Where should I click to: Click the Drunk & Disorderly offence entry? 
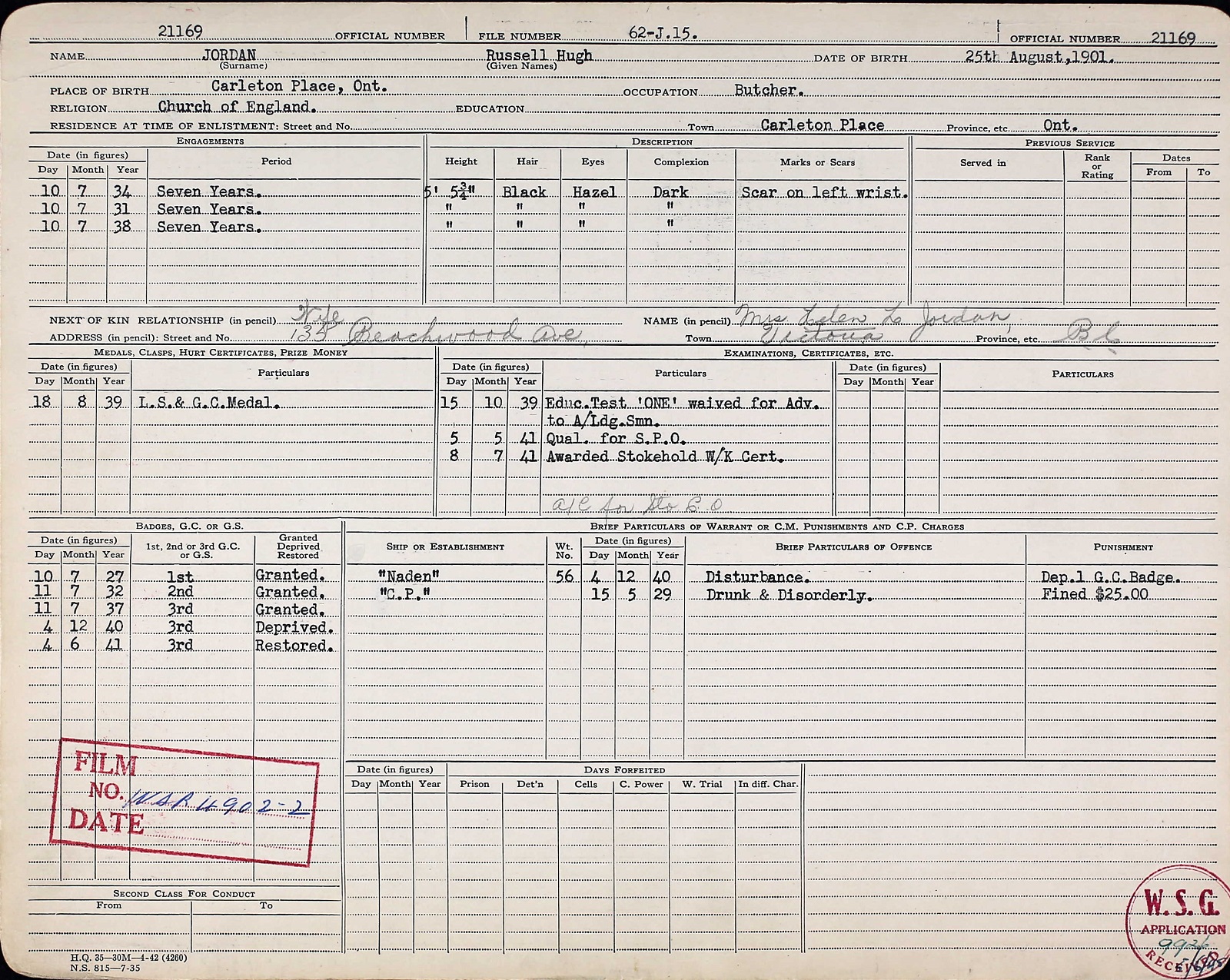[789, 595]
